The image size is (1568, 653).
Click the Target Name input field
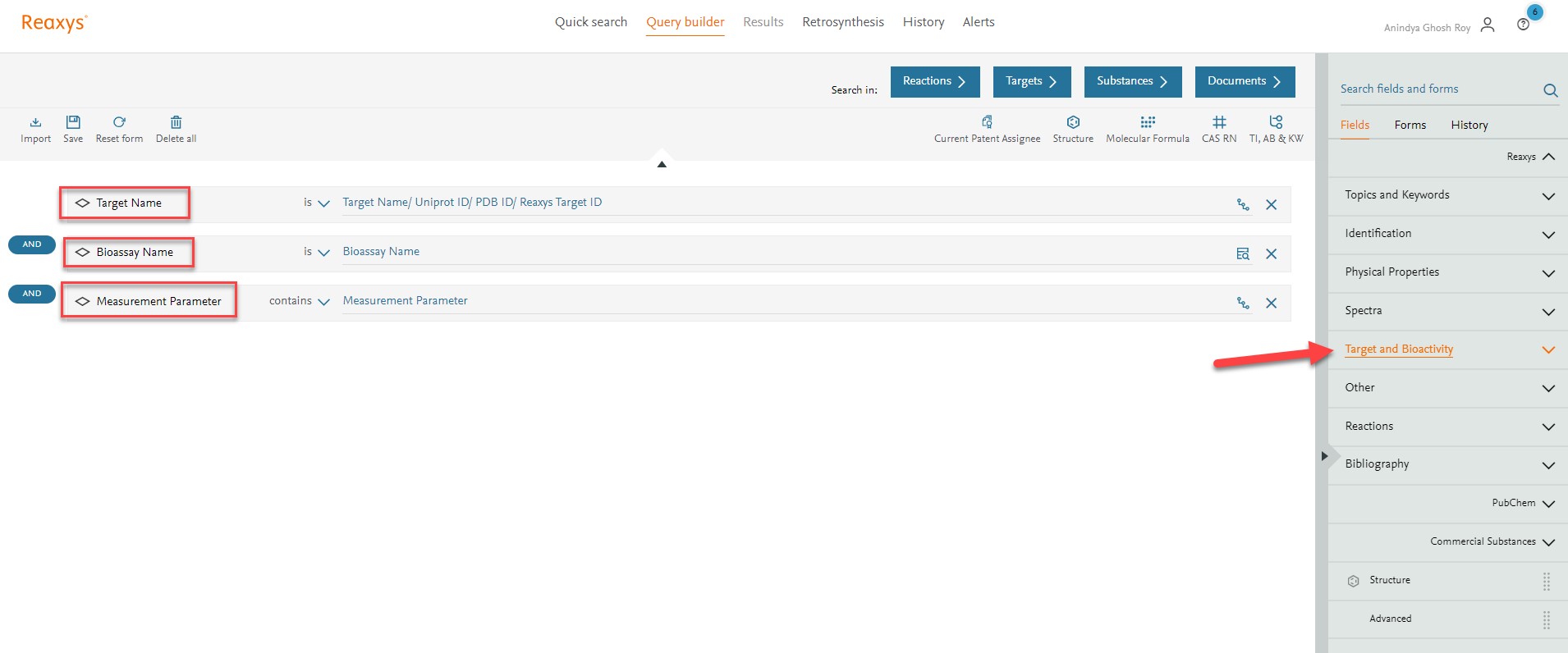click(x=780, y=203)
